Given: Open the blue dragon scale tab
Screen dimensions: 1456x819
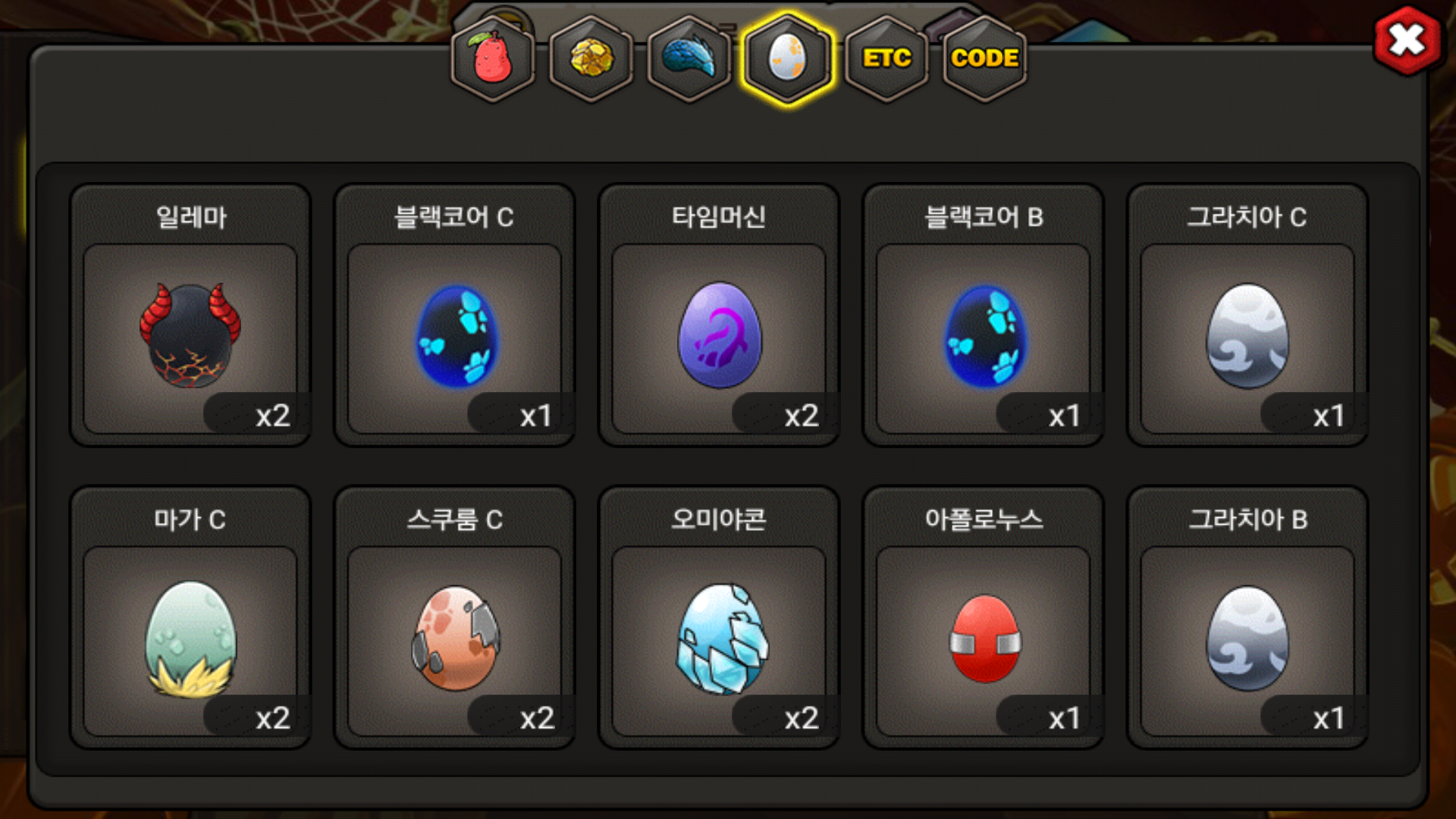Looking at the screenshot, I should [x=689, y=58].
